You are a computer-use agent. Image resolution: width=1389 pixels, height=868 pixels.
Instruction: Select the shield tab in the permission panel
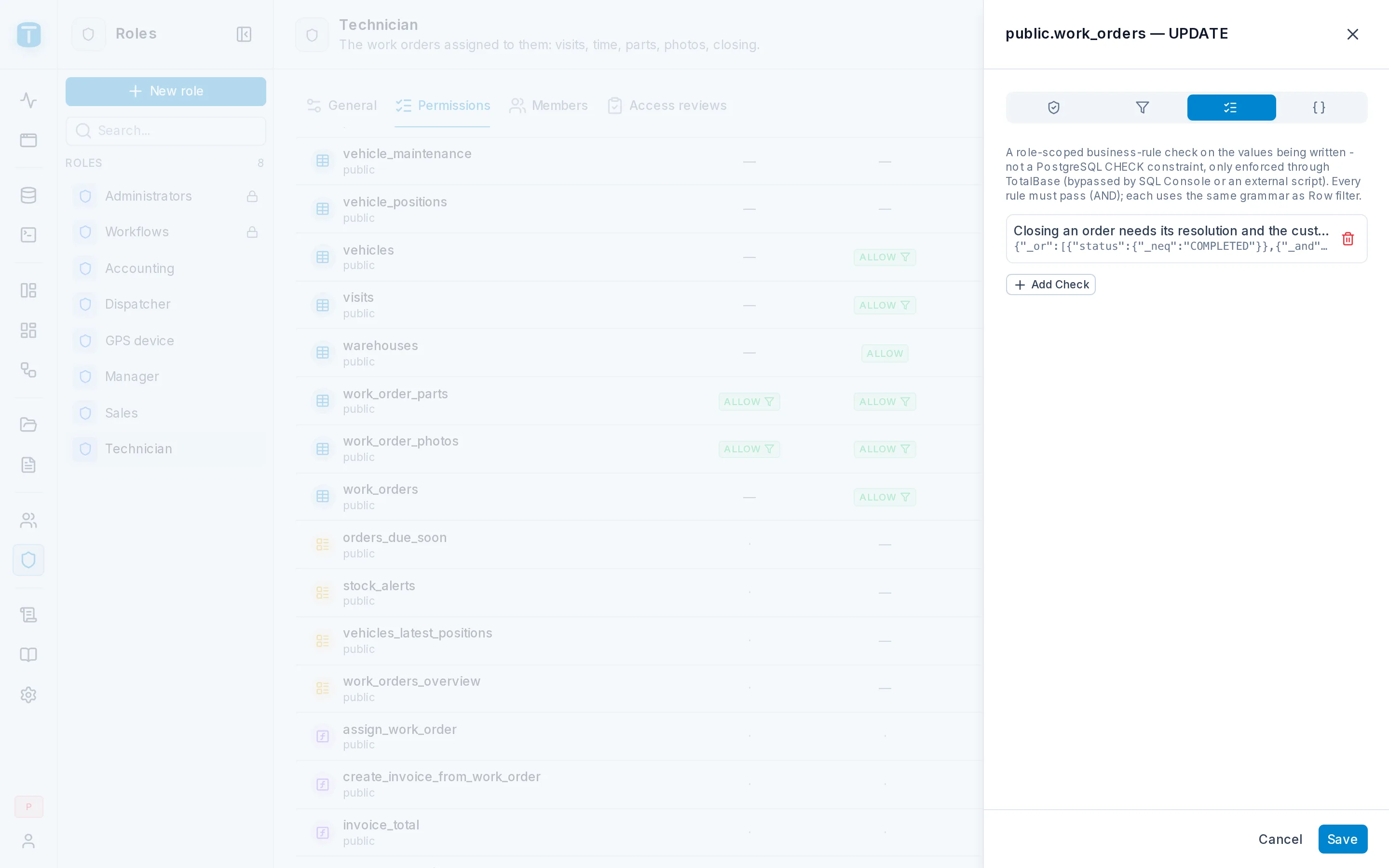(x=1053, y=108)
